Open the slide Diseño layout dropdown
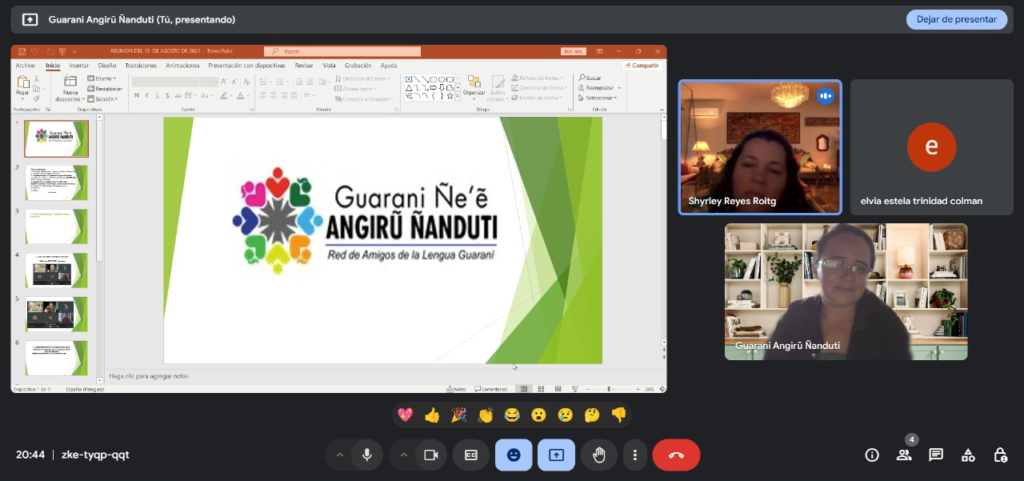The image size is (1024, 481). [x=102, y=78]
